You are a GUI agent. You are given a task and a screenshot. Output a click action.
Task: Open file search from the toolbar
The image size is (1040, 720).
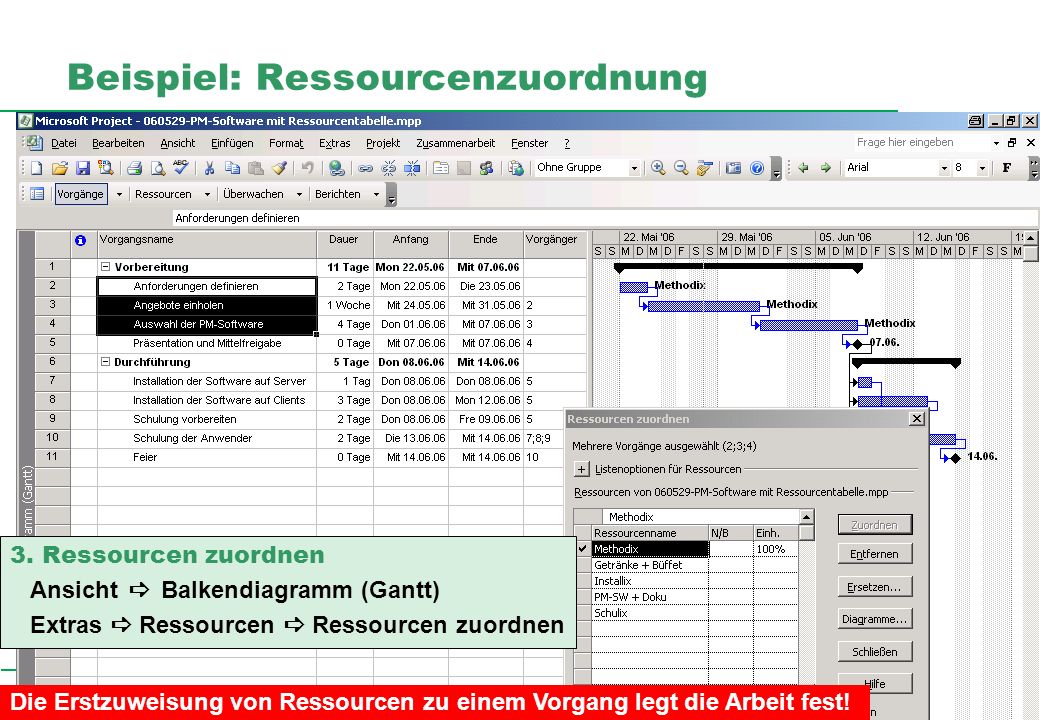[106, 168]
